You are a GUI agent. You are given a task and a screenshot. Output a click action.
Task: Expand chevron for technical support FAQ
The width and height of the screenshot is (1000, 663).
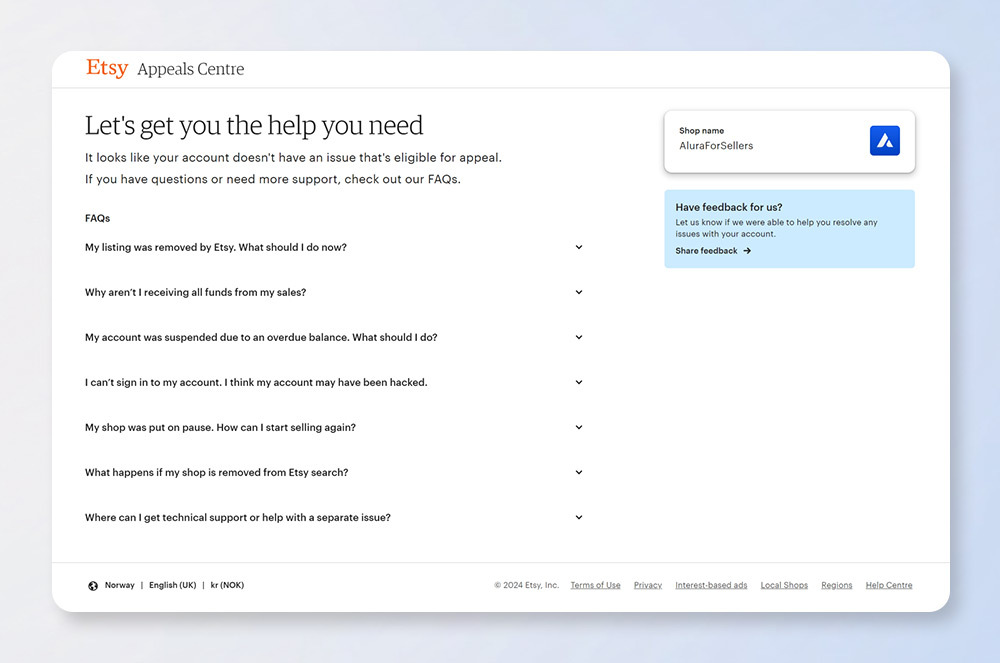(579, 518)
